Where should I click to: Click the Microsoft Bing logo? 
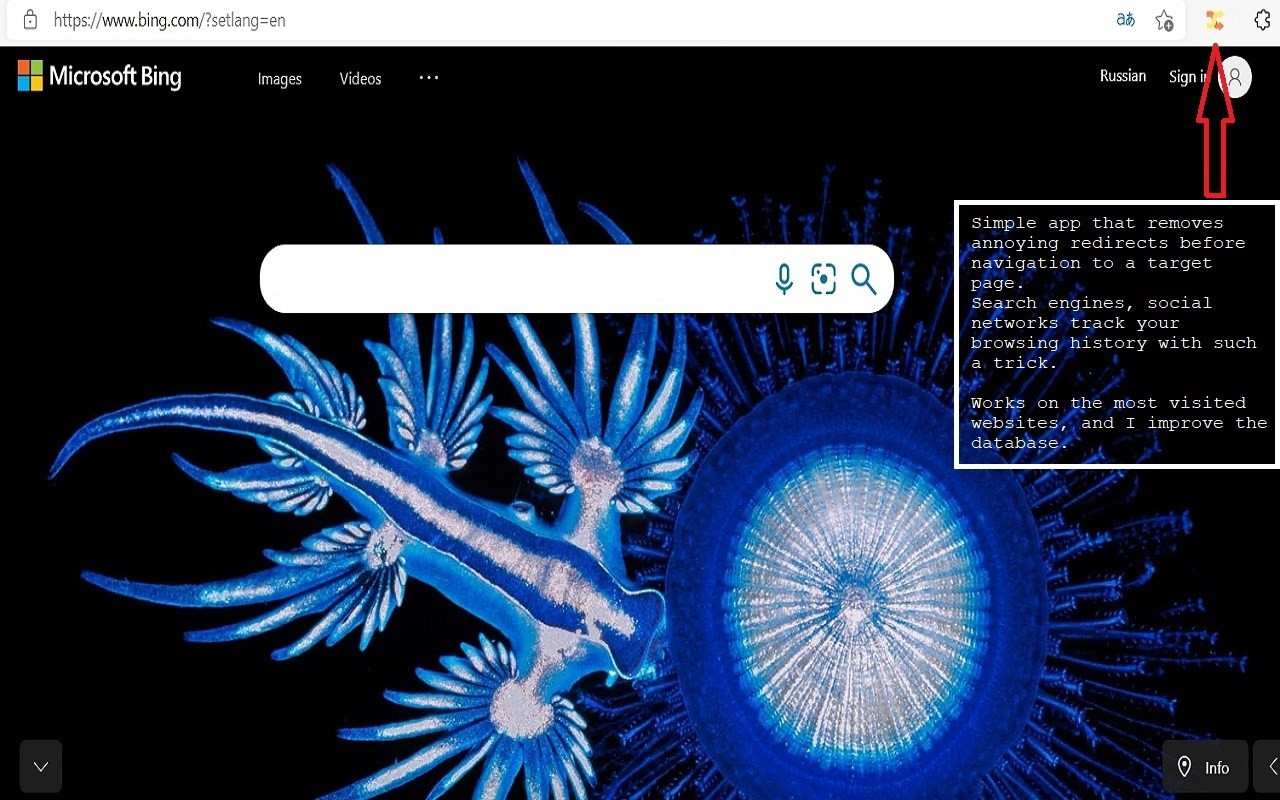click(100, 76)
